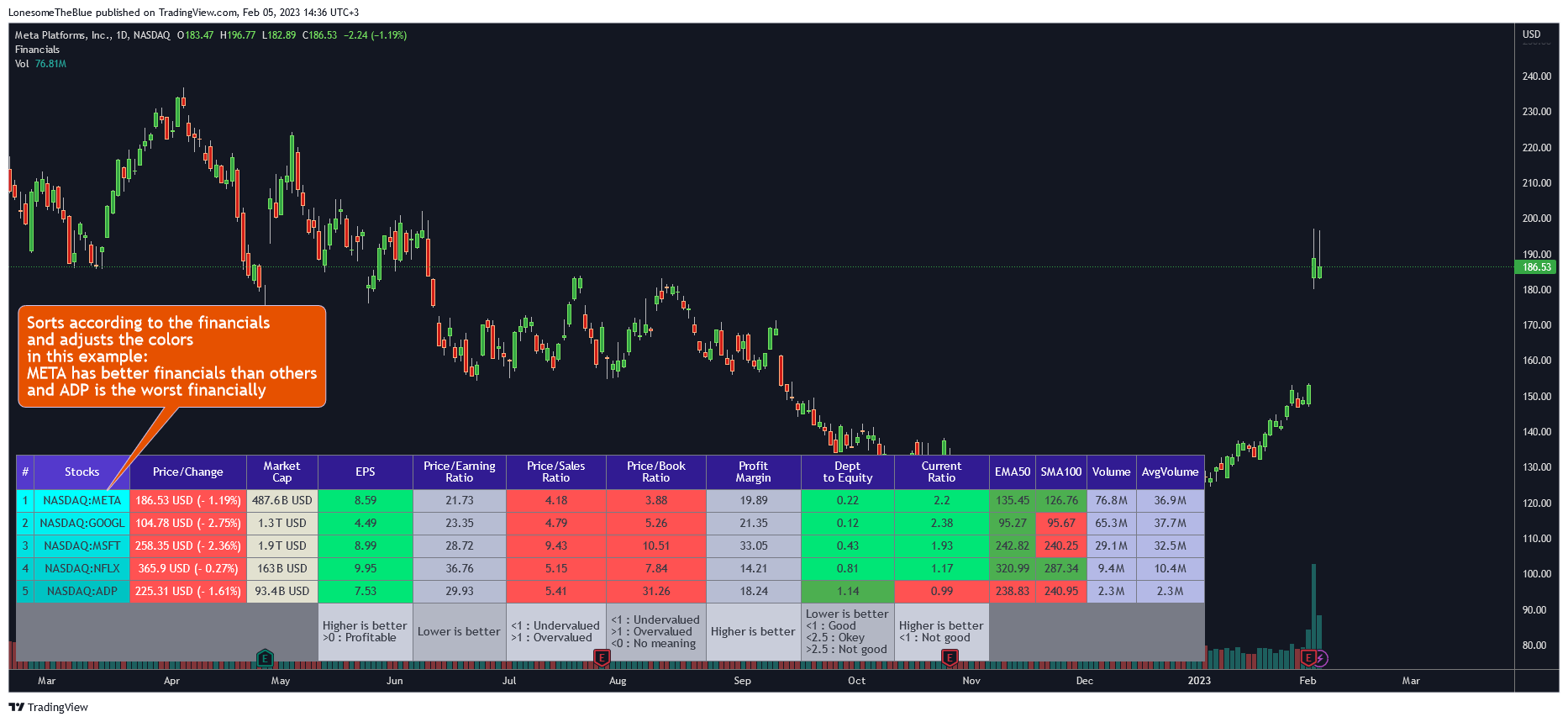Image resolution: width=1568 pixels, height=722 pixels.
Task: Click the 258.35 USD (-2.36%) price cell
Action: (x=188, y=546)
